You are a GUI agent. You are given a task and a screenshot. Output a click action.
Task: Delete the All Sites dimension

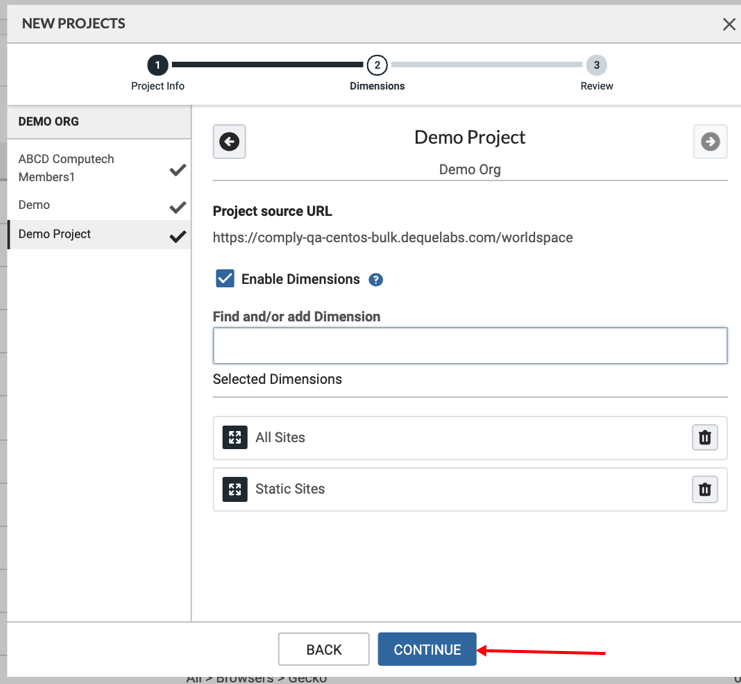coord(704,438)
